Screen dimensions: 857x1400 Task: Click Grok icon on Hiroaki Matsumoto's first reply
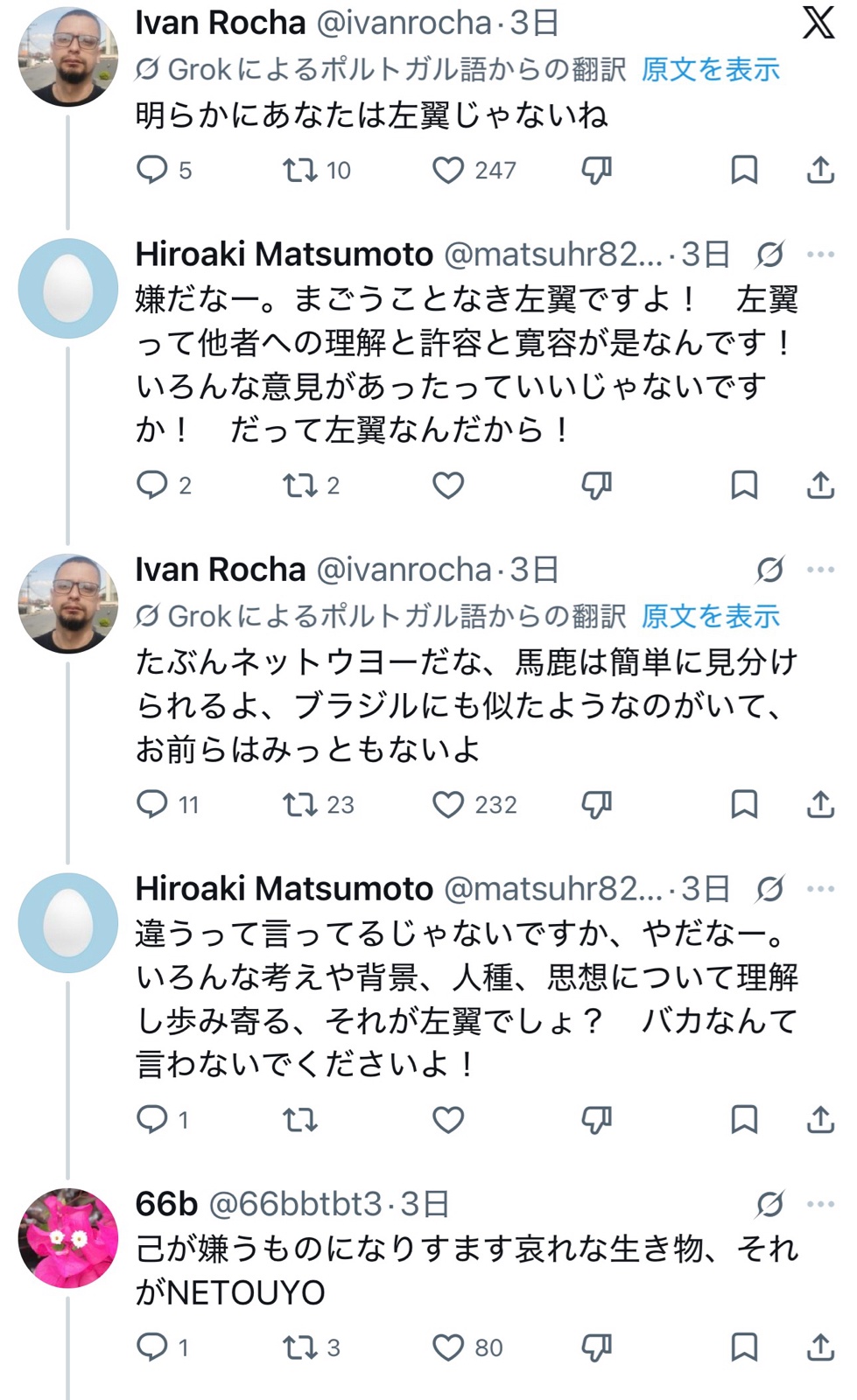click(769, 255)
